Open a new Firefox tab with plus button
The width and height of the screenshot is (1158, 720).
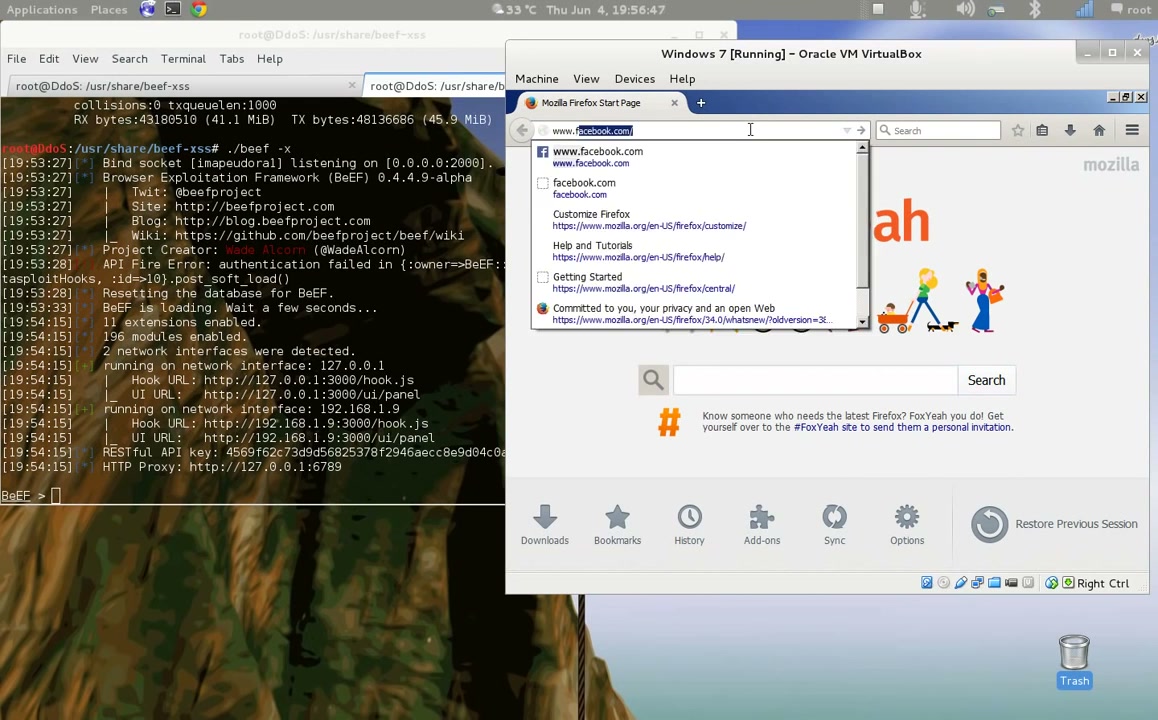pos(701,103)
